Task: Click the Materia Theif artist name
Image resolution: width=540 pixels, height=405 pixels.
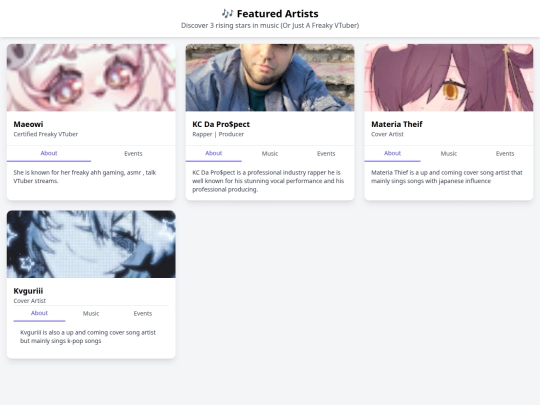Action: coord(397,124)
